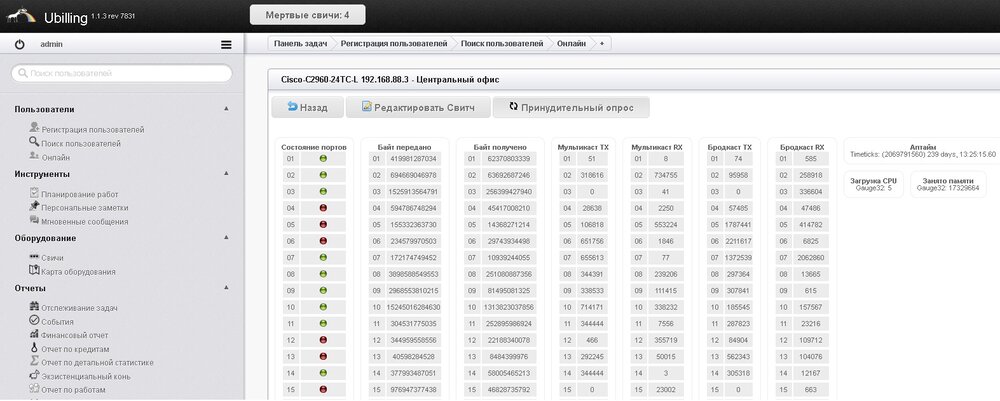Viewport: 1000px width, 401px height.
Task: Switch to the Онлайн tab
Action: pyautogui.click(x=571, y=44)
